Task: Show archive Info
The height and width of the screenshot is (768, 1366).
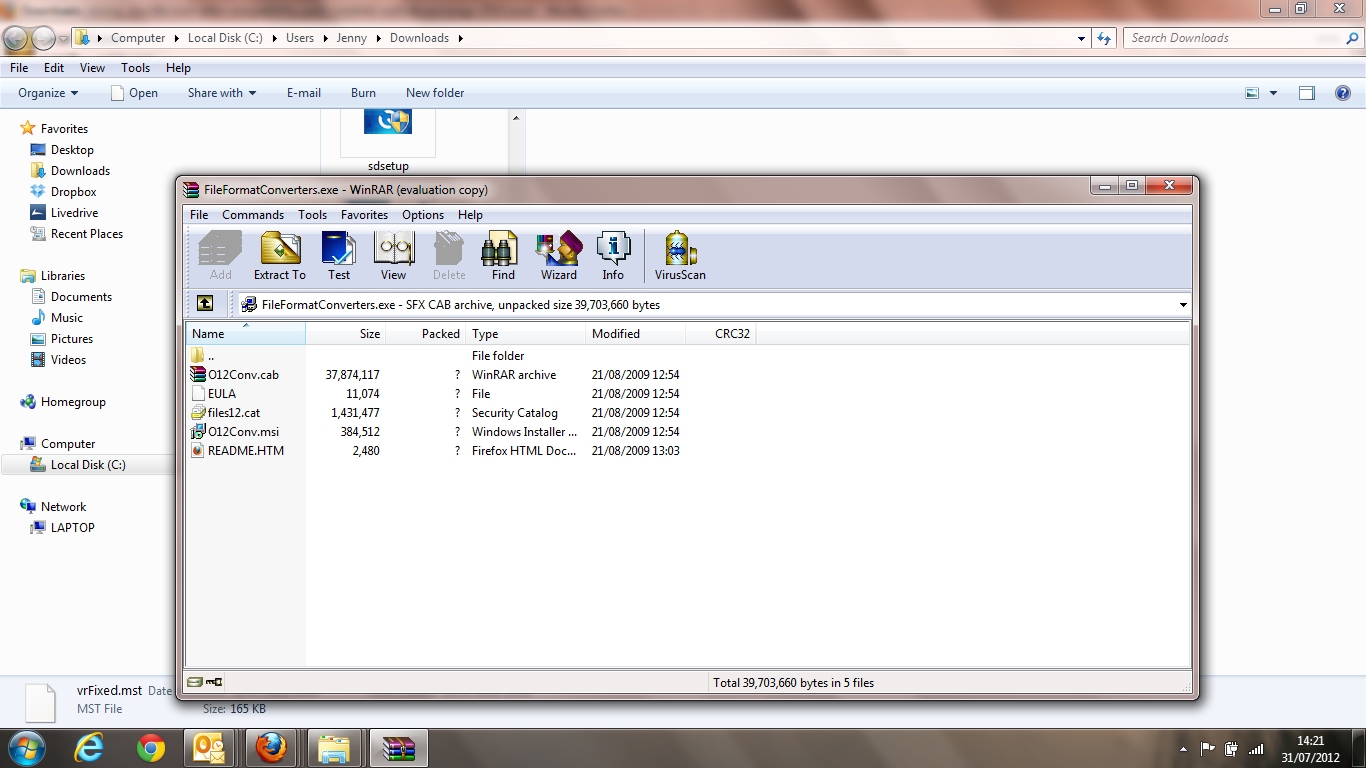Action: point(613,256)
